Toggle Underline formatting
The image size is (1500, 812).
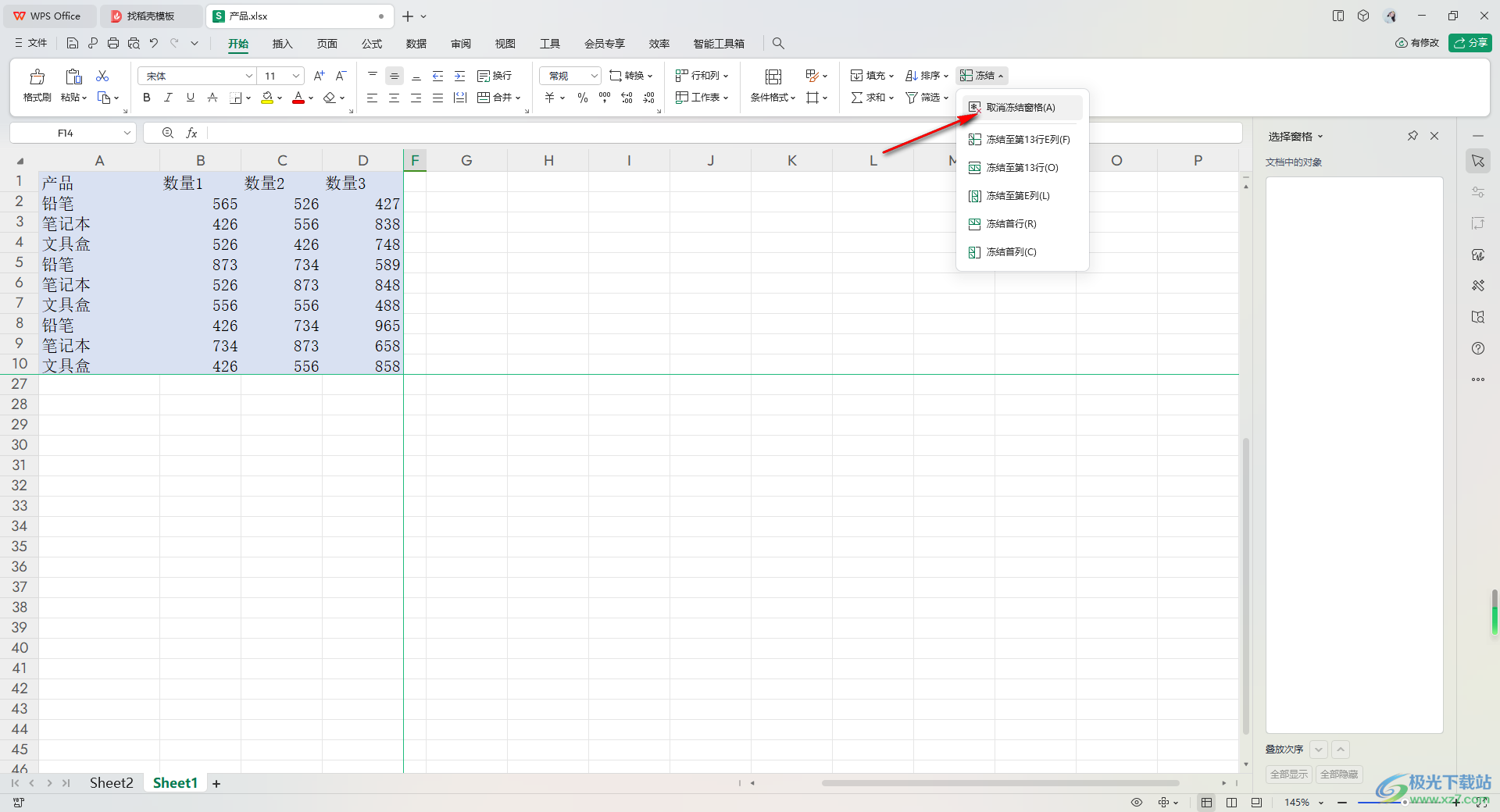click(x=190, y=98)
